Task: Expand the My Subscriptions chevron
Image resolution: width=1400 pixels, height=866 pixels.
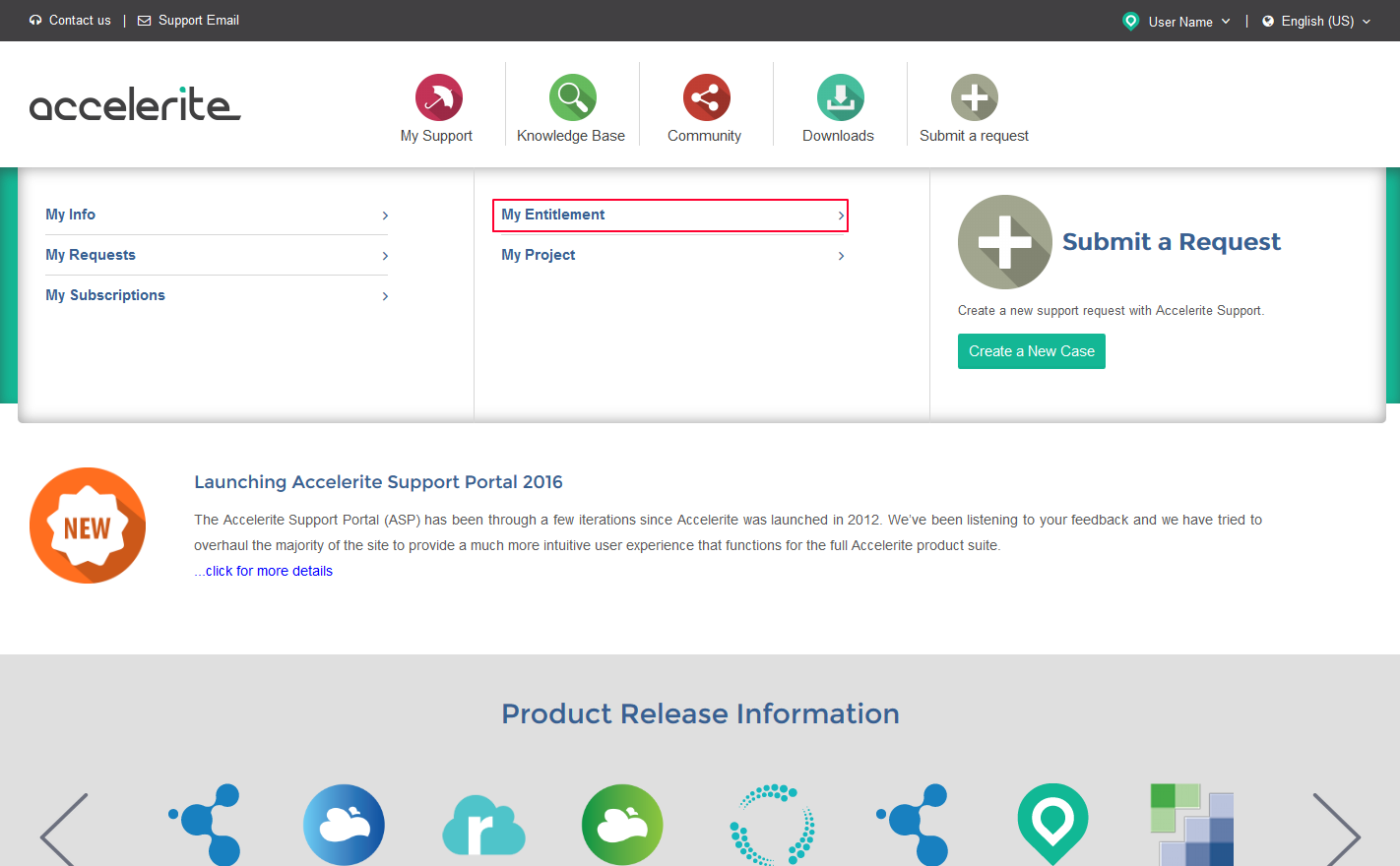Action: pos(385,296)
